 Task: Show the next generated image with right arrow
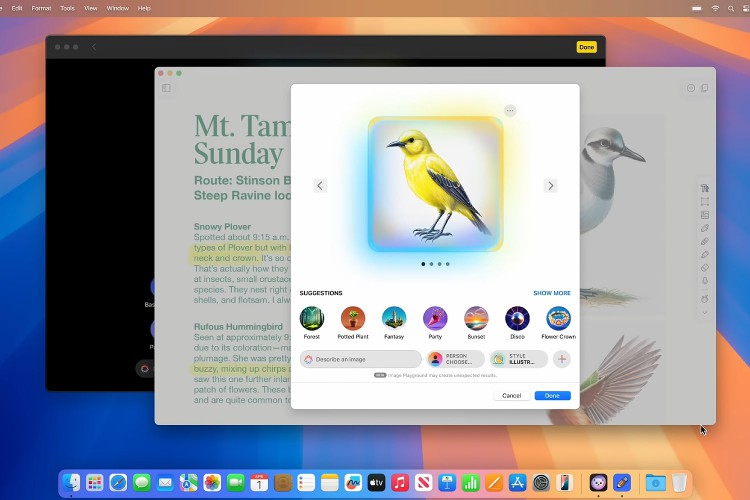pos(550,186)
